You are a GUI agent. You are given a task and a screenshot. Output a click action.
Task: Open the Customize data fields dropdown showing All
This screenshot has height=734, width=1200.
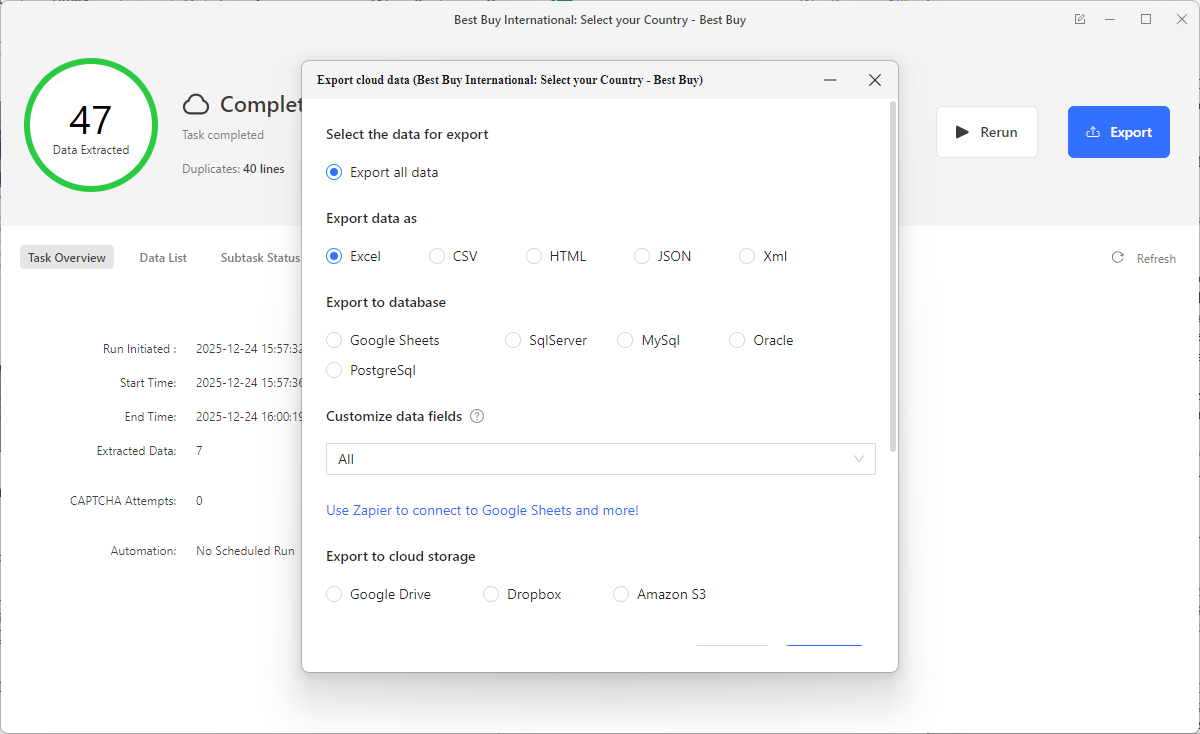point(600,459)
